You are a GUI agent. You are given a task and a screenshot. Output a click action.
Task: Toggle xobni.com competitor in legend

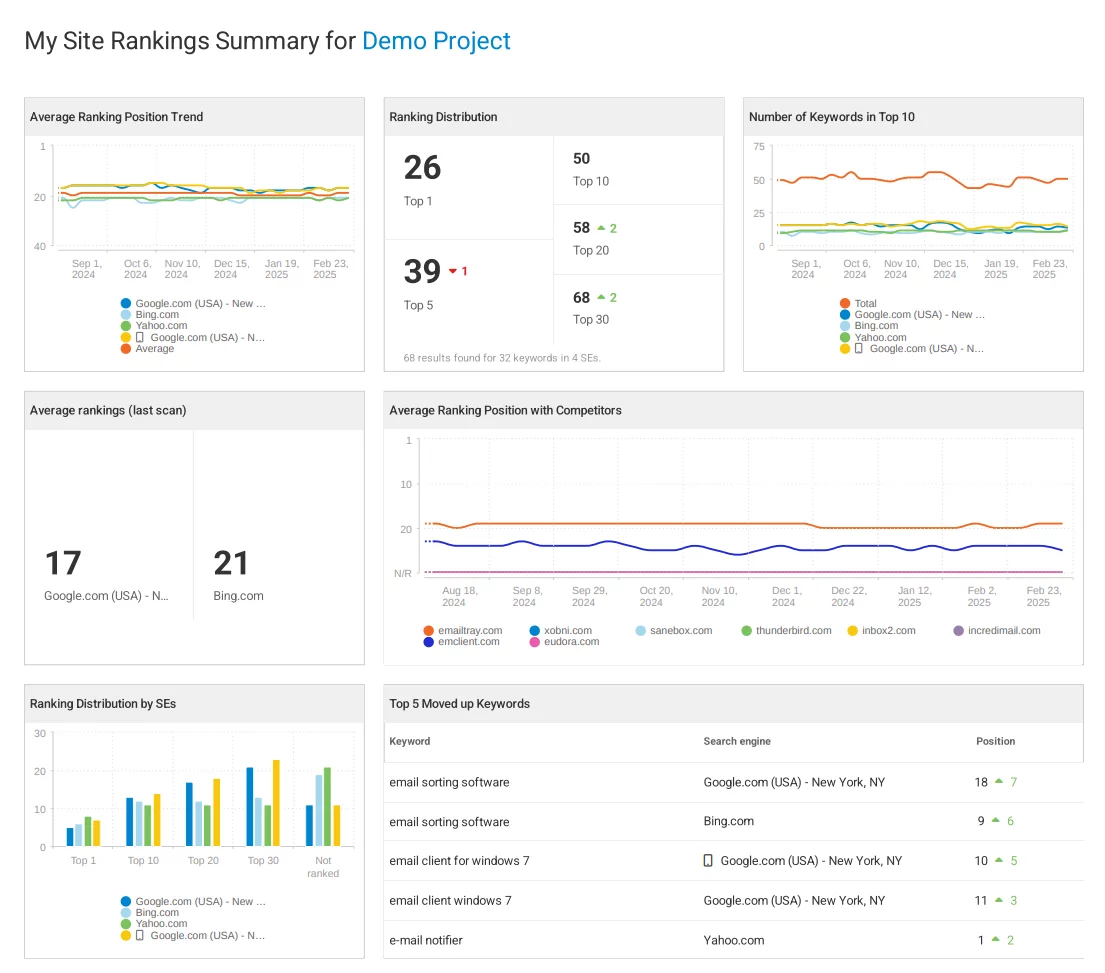pyautogui.click(x=561, y=631)
